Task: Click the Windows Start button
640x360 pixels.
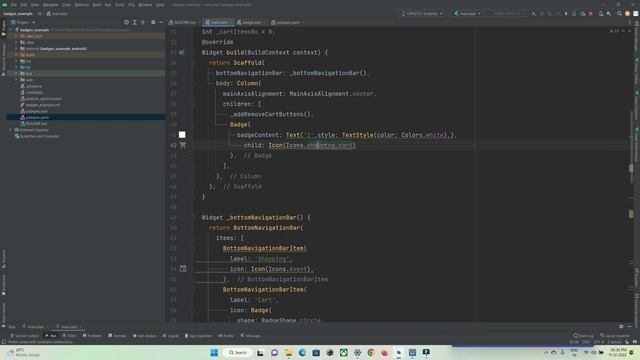Action: (214, 352)
